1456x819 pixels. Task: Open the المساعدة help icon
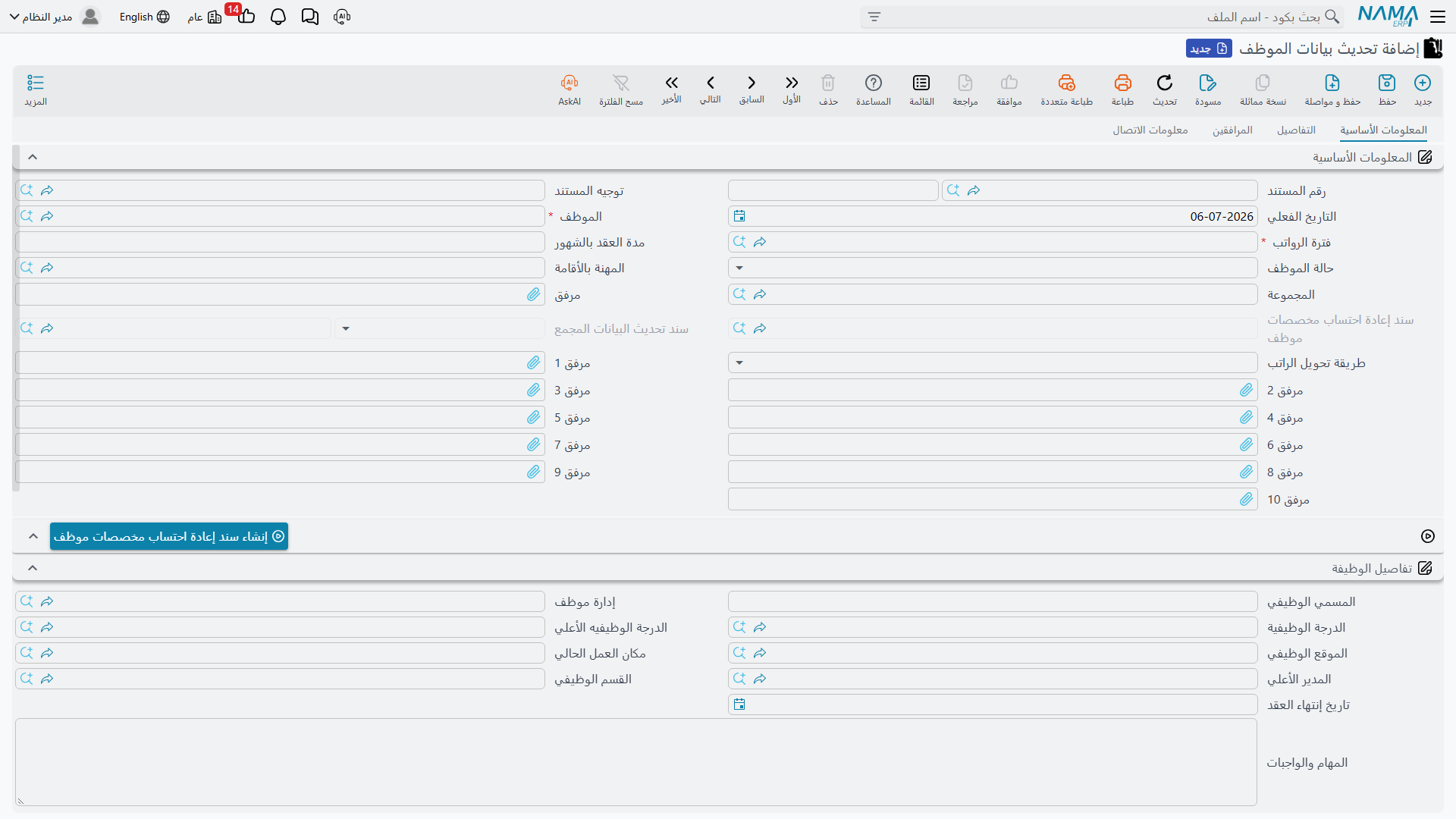(x=874, y=83)
